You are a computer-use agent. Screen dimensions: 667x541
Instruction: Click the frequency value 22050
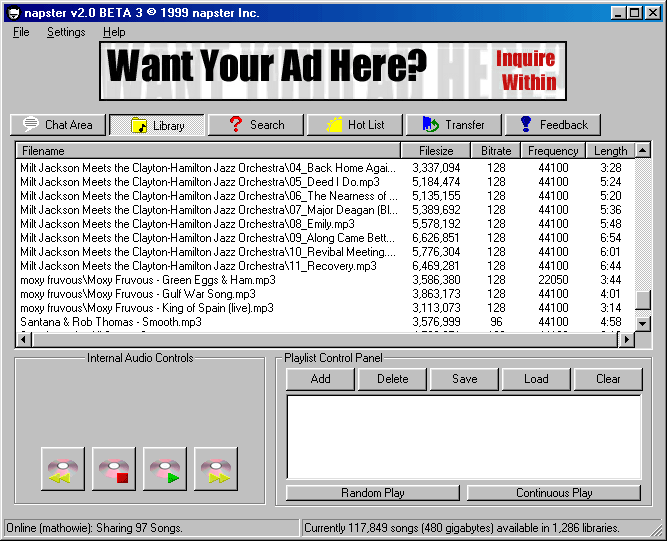tap(553, 280)
